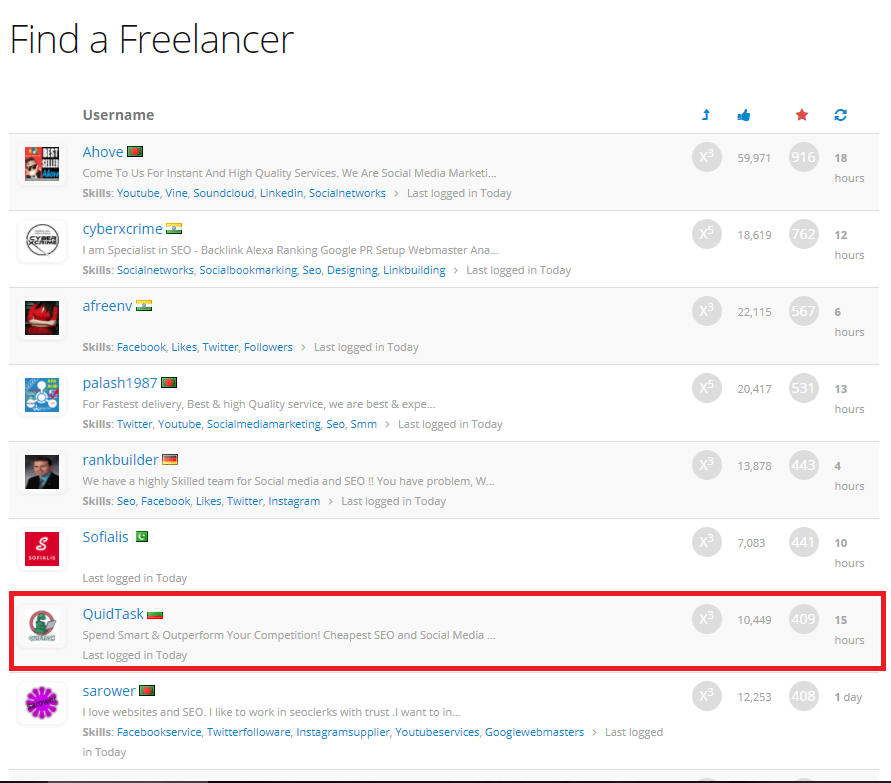This screenshot has width=891, height=783.
Task: Sort by thumbs-up recommendations icon
Action: point(744,115)
